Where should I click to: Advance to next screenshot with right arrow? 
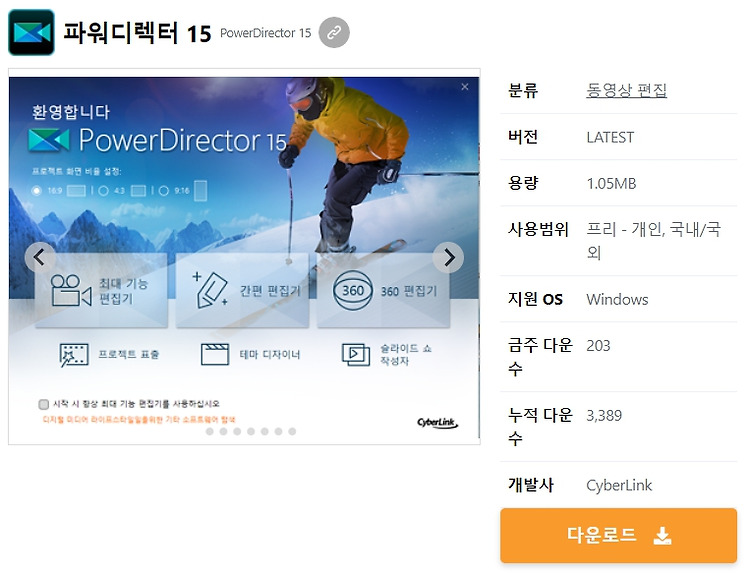click(x=448, y=257)
